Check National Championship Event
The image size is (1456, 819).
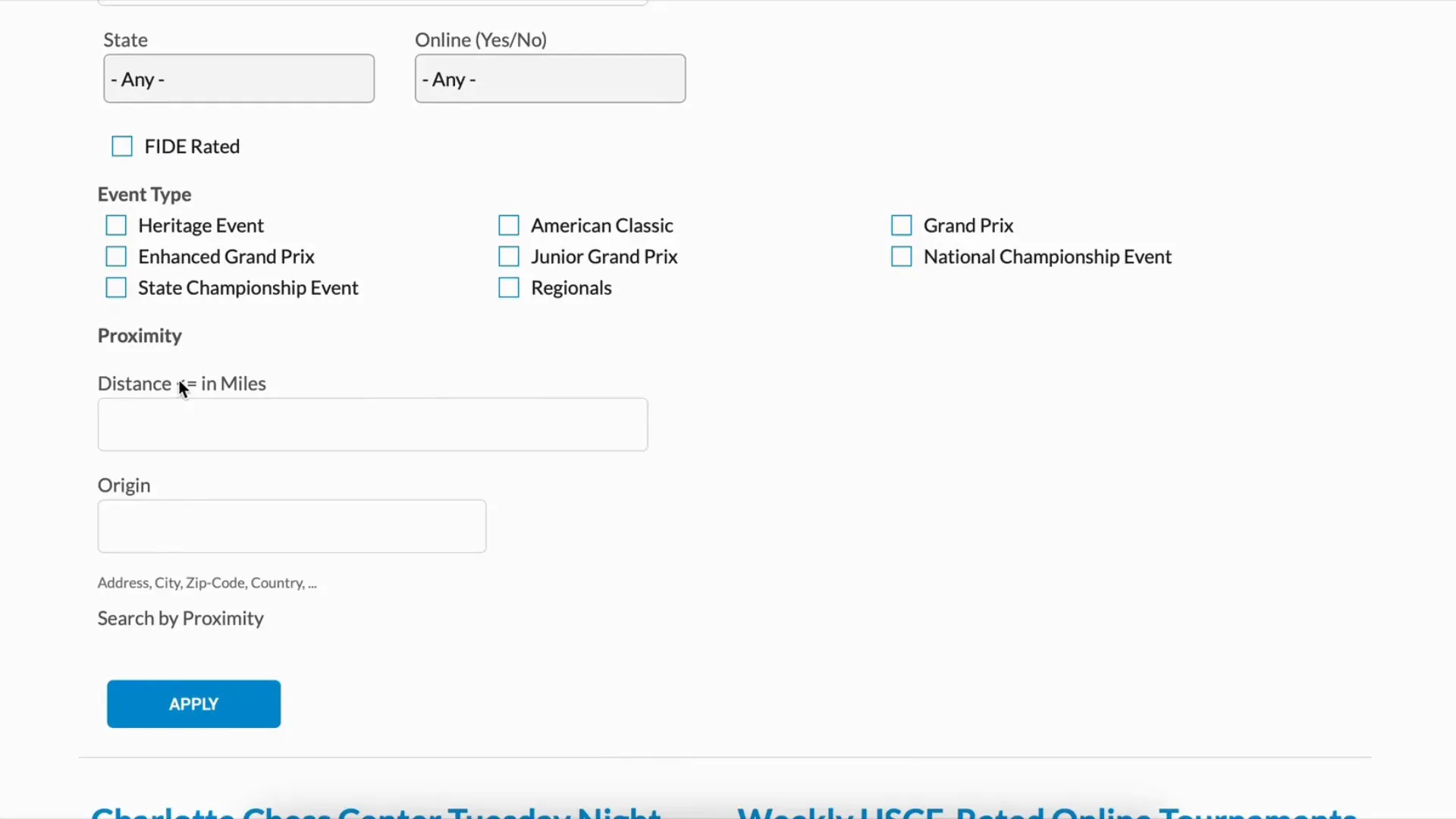(x=900, y=256)
